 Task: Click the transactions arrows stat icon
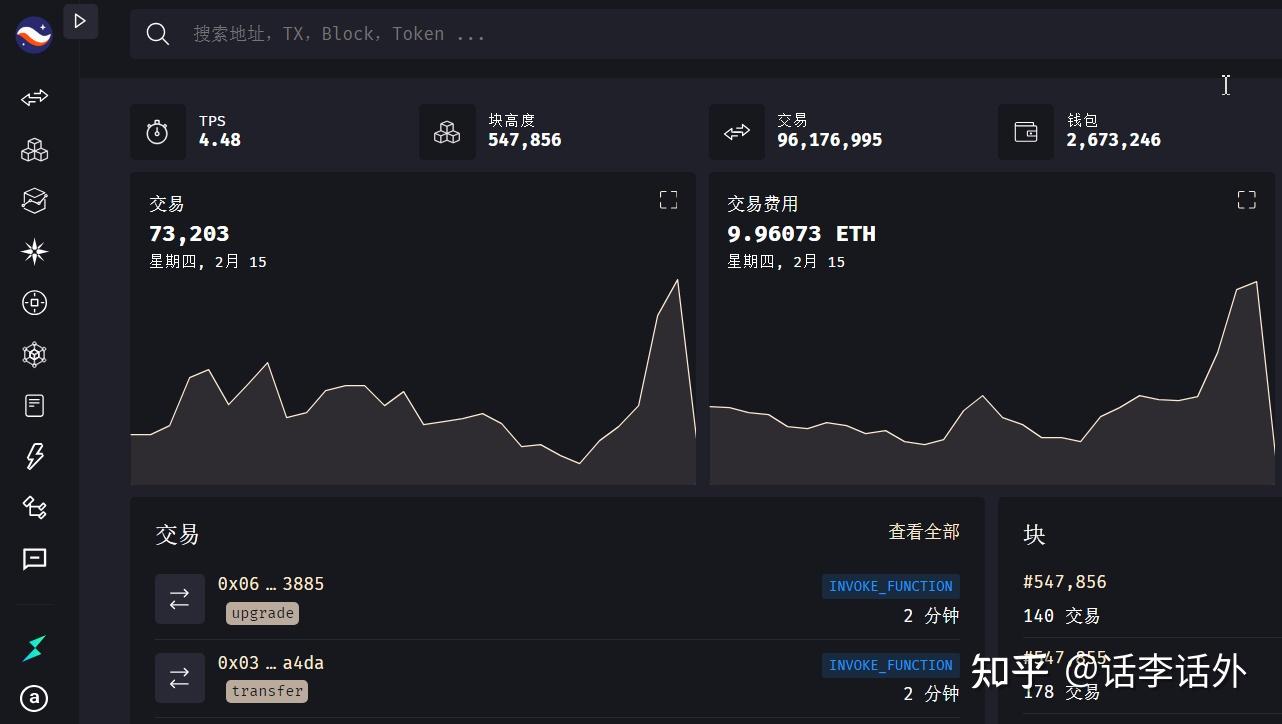coord(737,132)
